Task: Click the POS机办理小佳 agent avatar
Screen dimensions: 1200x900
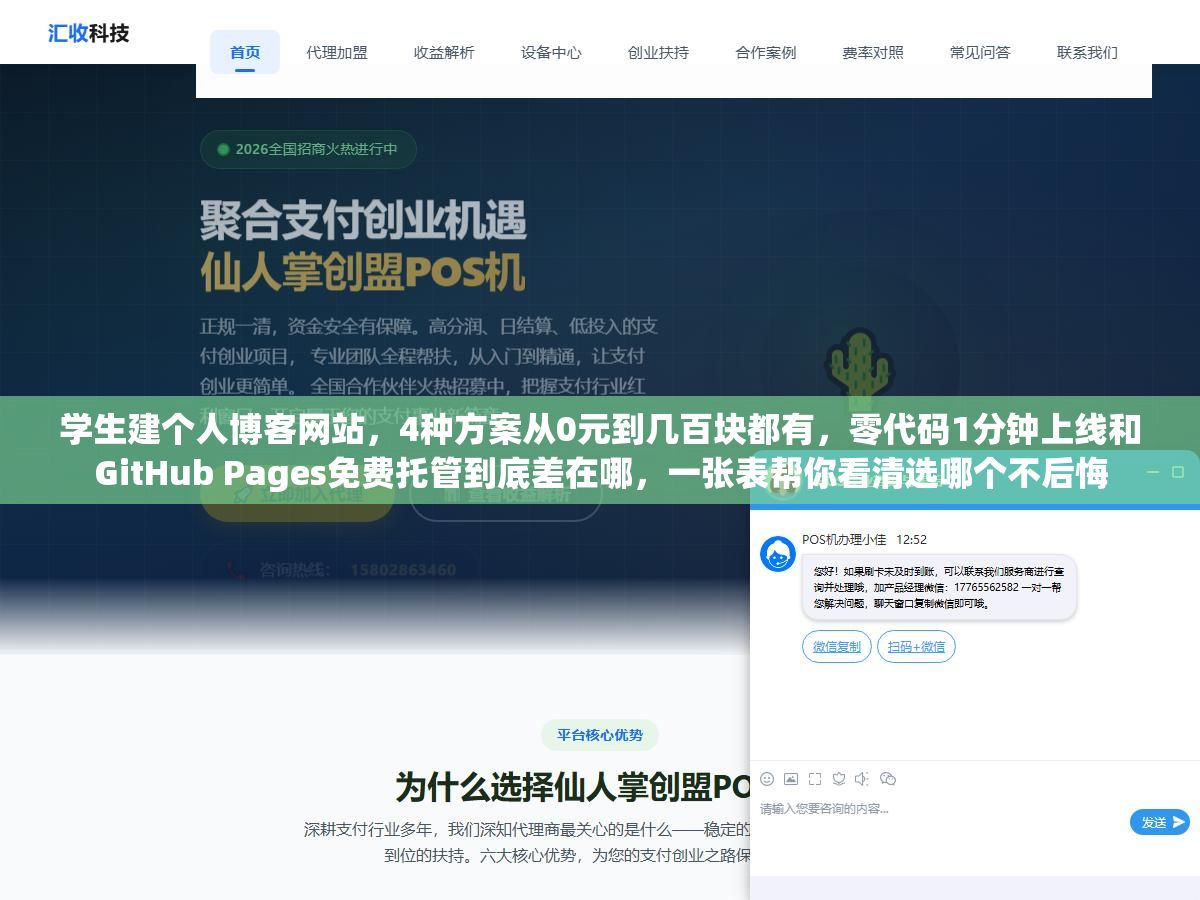Action: (778, 554)
